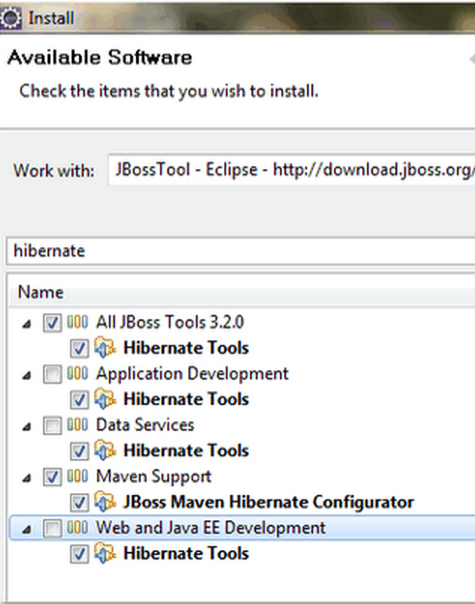This screenshot has height=604, width=475.
Task: Click the feature icon of Hibernate Tools under All JBoss Tools
Action: (105, 347)
